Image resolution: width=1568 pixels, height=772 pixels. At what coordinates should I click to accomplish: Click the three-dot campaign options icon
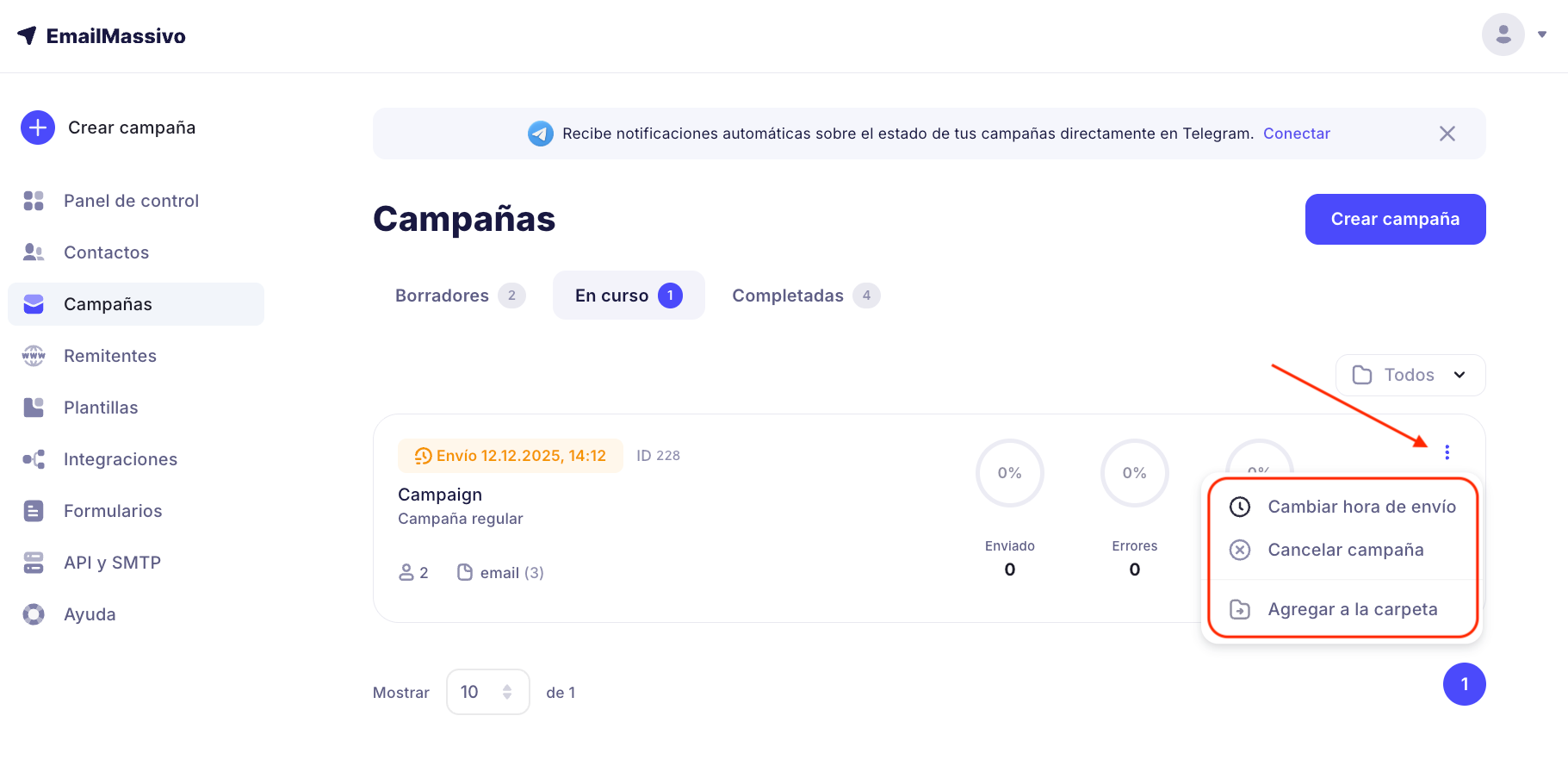[x=1447, y=452]
